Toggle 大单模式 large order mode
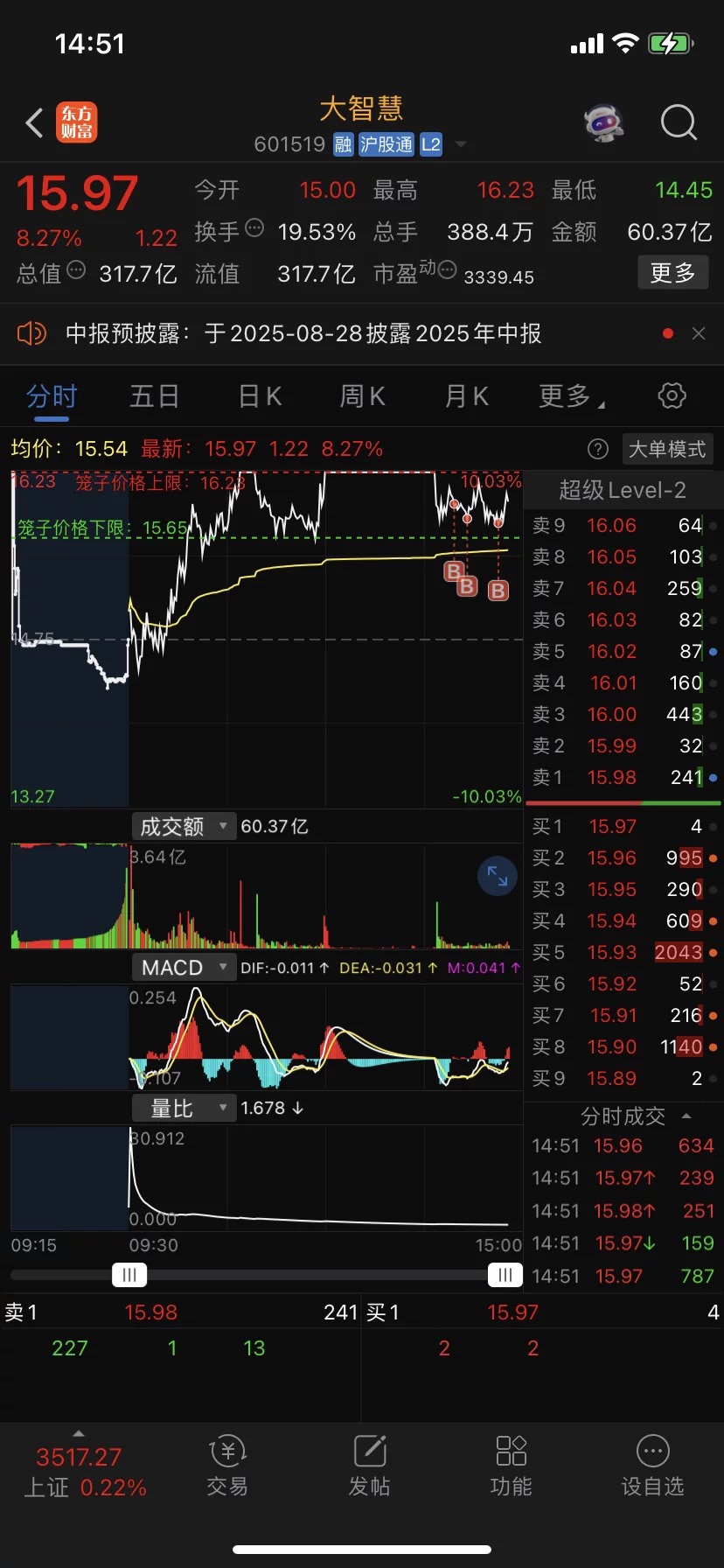The width and height of the screenshot is (724, 1568). [x=667, y=449]
